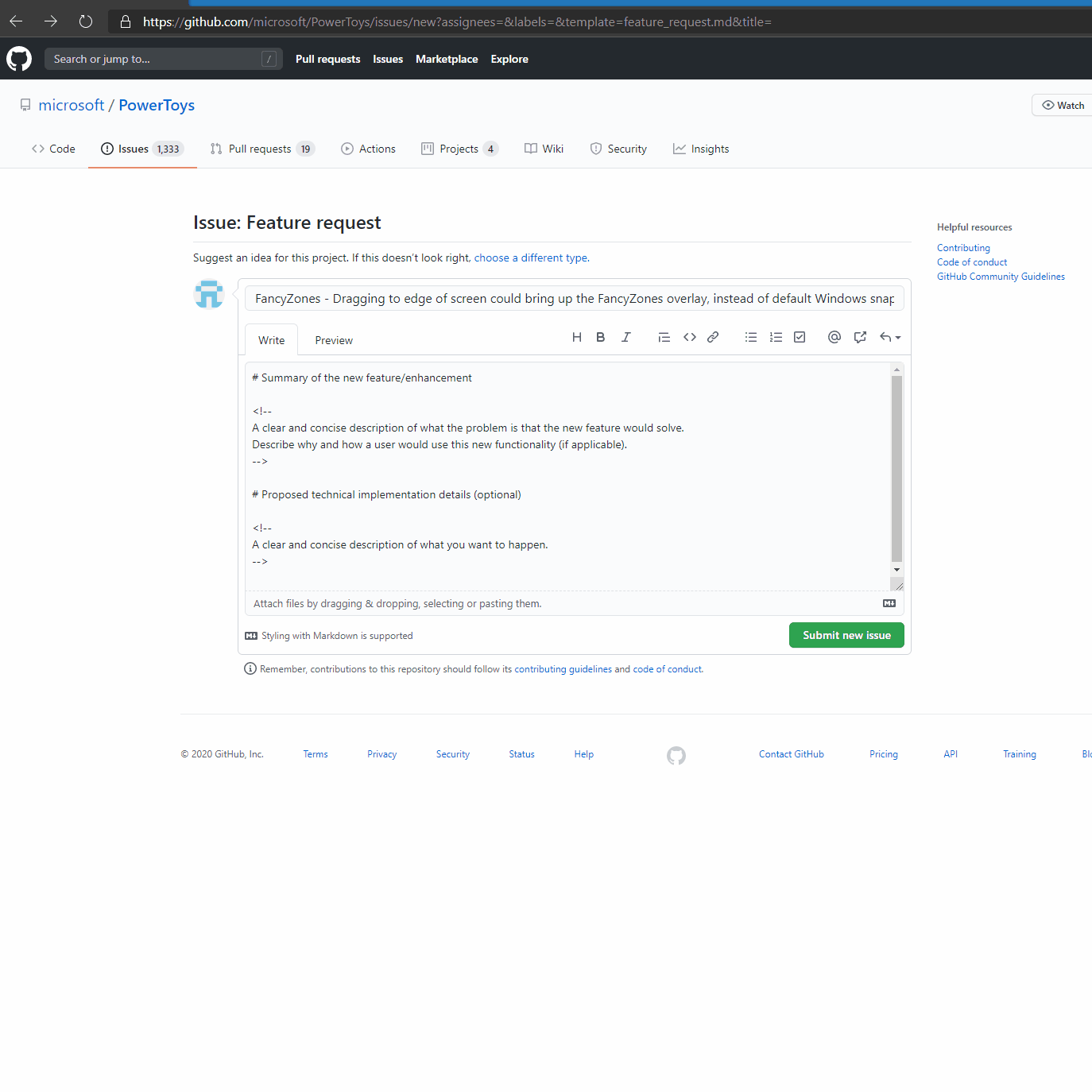Click into the issue body text area
This screenshot has width=1092, height=1092.
click(x=568, y=477)
